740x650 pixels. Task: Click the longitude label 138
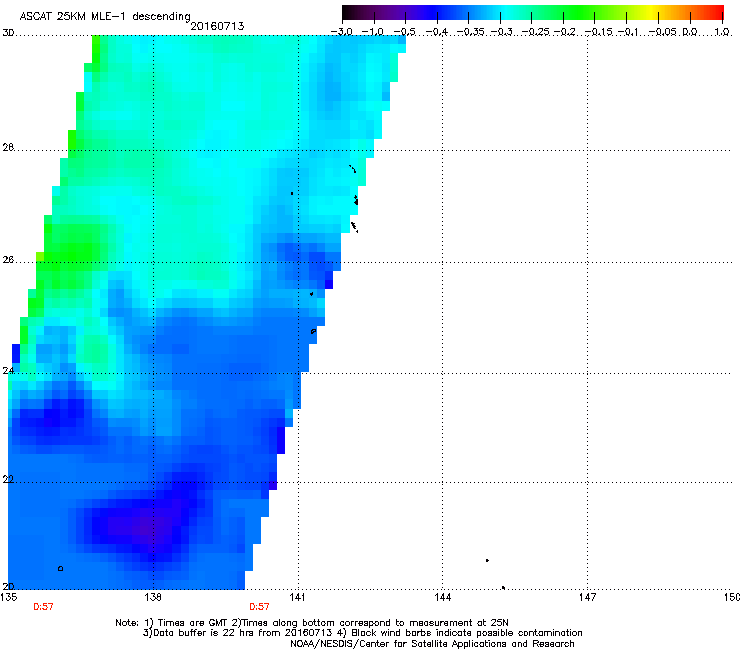point(153,597)
